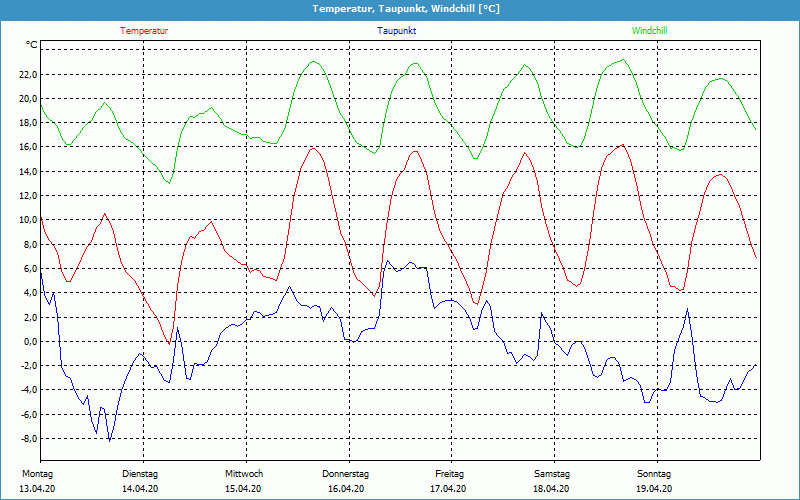
Task: Click the Mittwoch day label
Action: 244,474
